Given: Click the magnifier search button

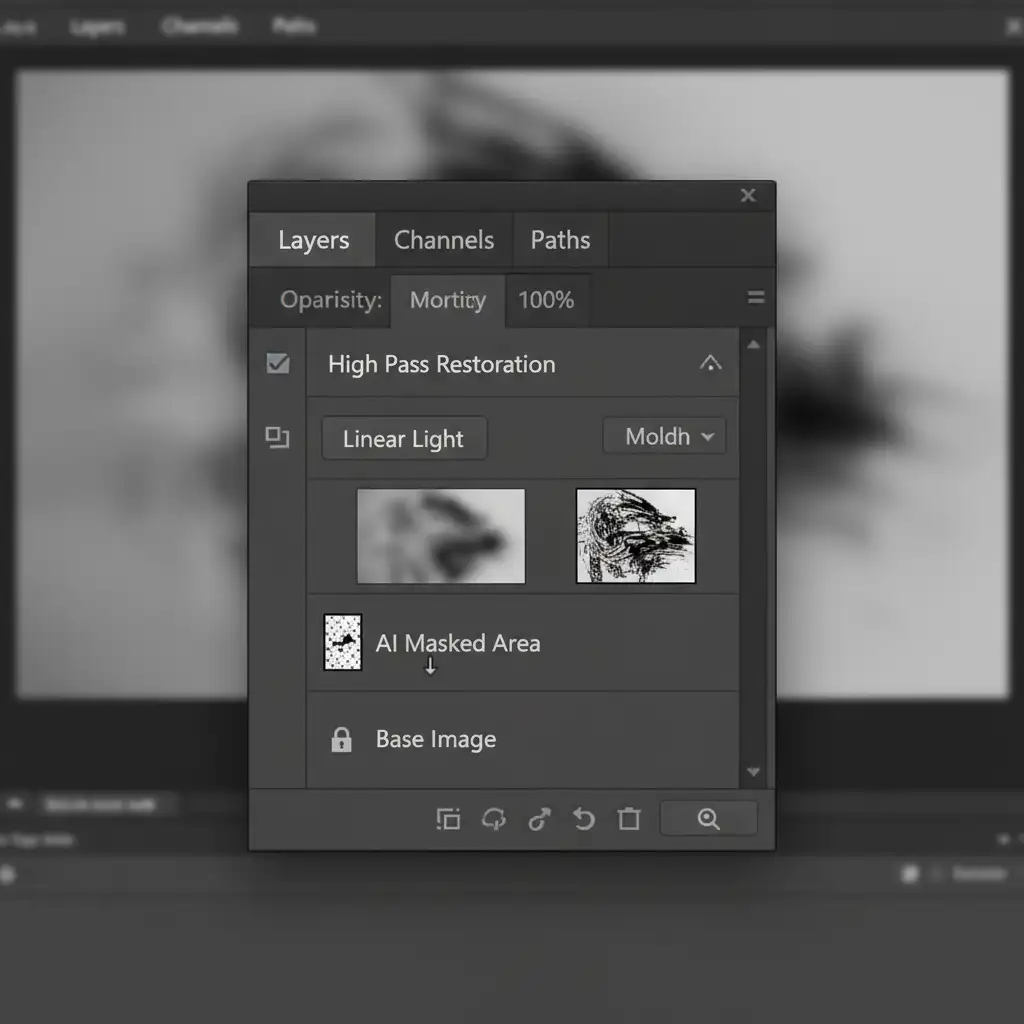Looking at the screenshot, I should coord(708,819).
